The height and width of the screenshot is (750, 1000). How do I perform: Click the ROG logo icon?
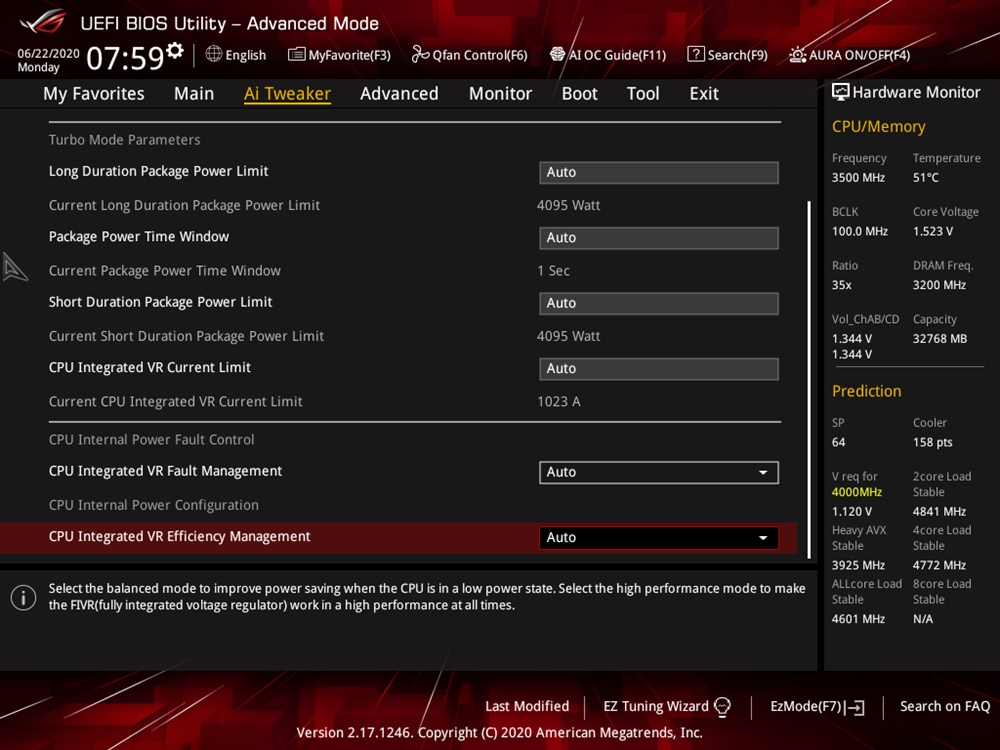coord(42,22)
